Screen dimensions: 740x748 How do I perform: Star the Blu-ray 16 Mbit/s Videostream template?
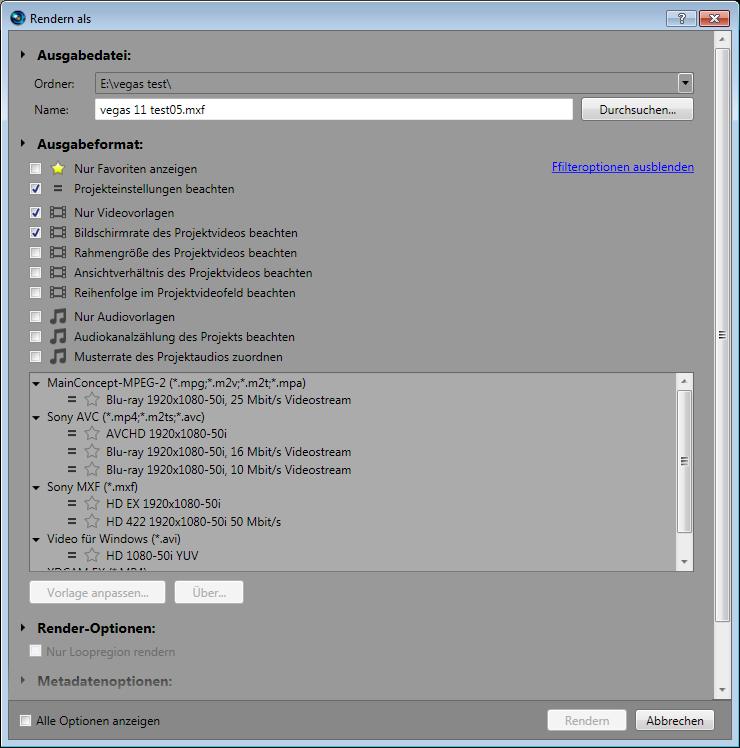92,452
